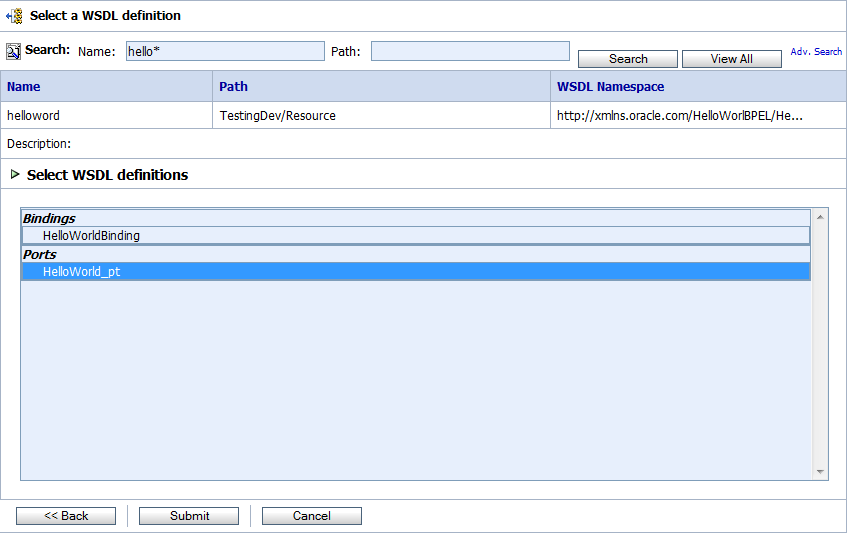Click the View All button

coord(732,59)
